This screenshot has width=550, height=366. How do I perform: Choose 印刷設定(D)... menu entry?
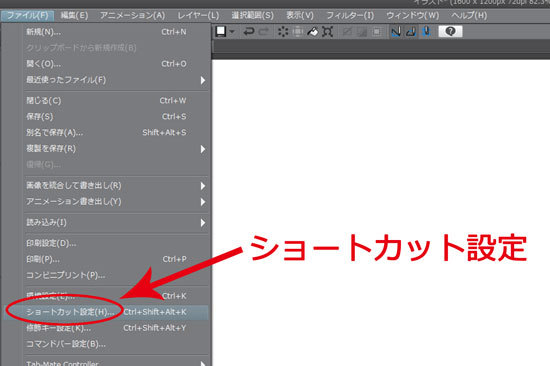107,243
